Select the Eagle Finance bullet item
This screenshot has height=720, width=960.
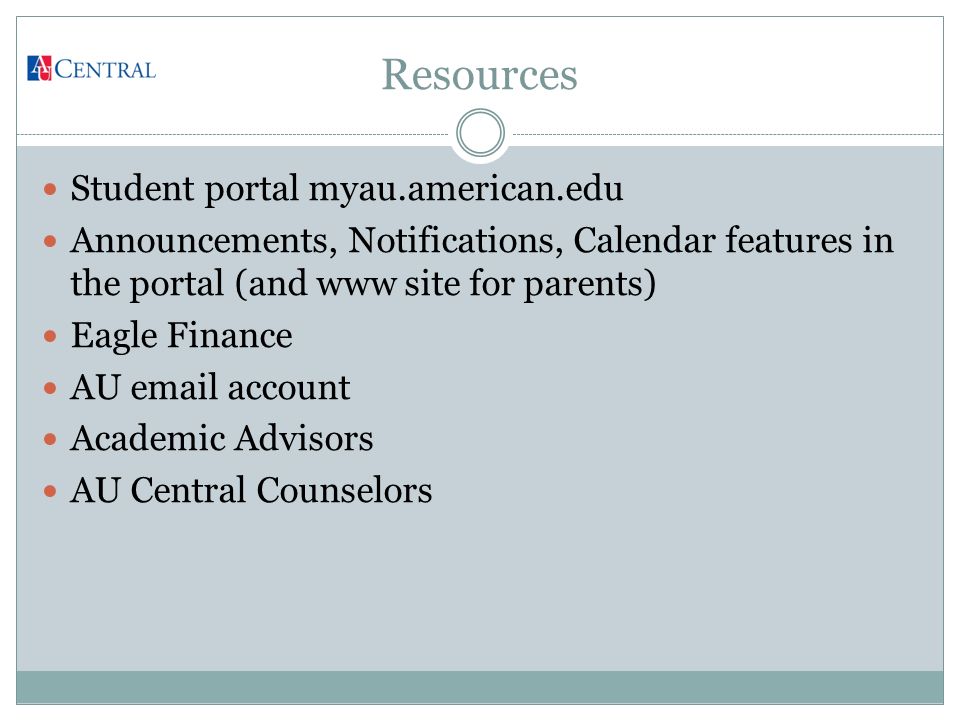[x=181, y=336]
